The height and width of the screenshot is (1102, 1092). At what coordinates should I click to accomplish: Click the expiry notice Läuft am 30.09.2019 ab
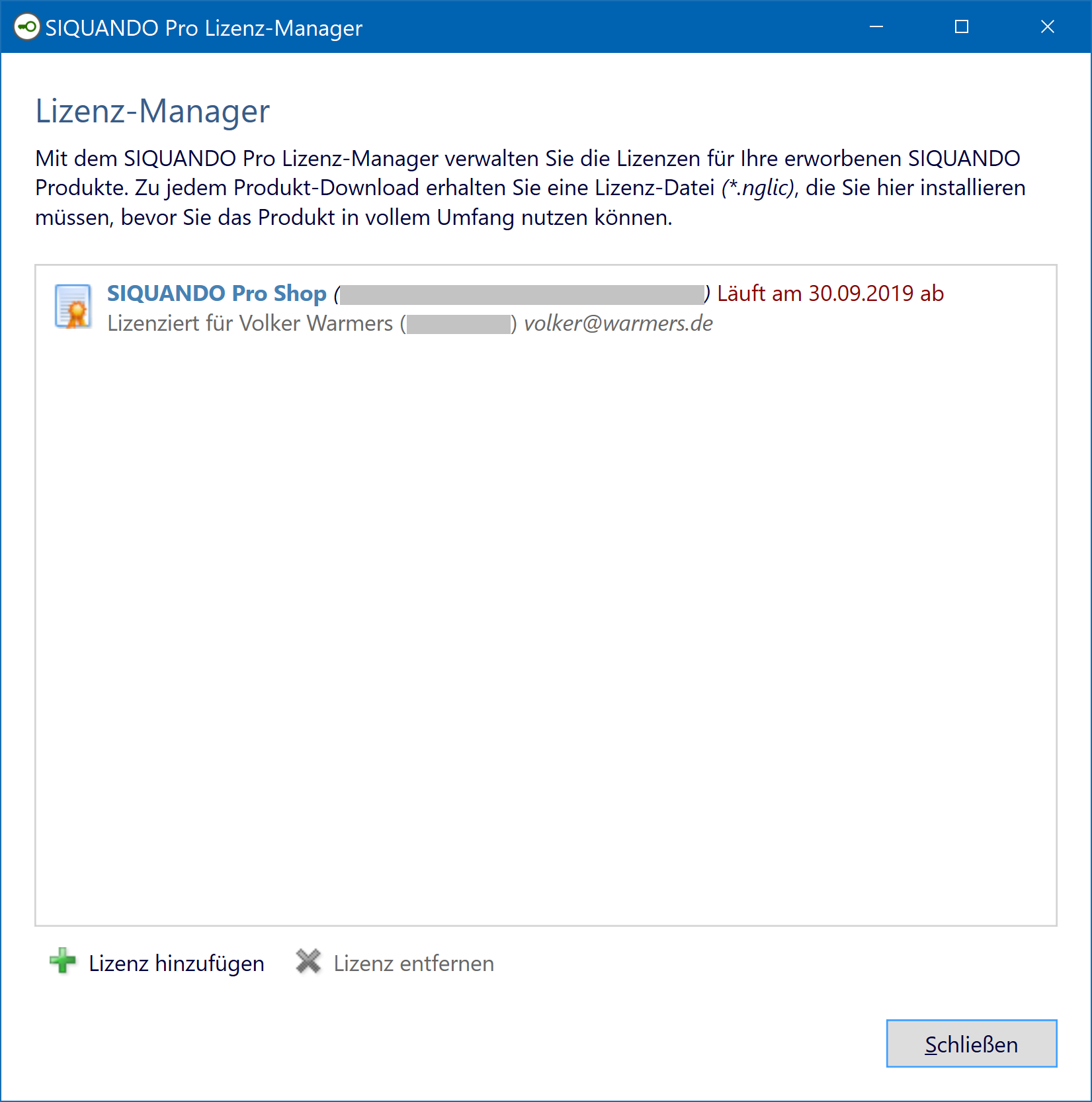[x=830, y=294]
